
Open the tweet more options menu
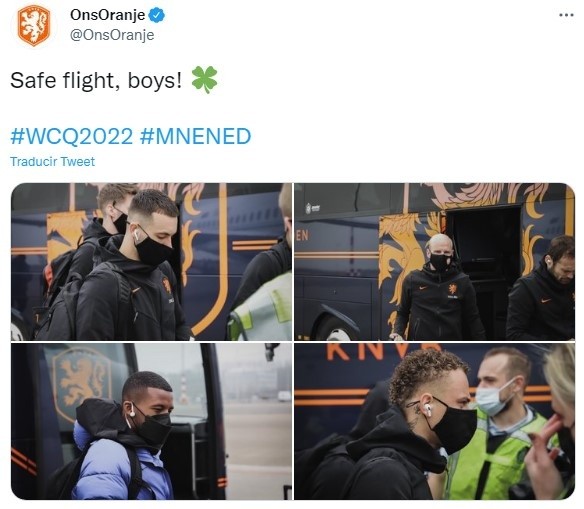(566, 15)
